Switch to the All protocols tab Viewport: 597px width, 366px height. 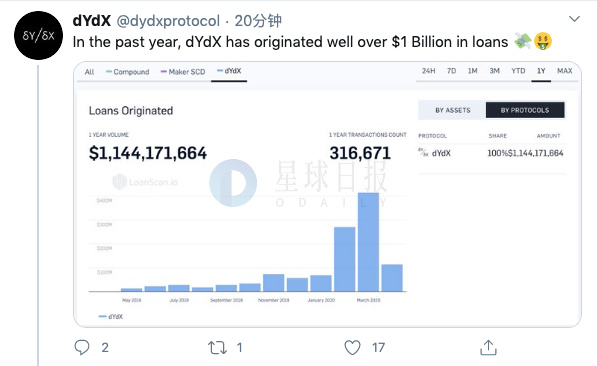[89, 72]
